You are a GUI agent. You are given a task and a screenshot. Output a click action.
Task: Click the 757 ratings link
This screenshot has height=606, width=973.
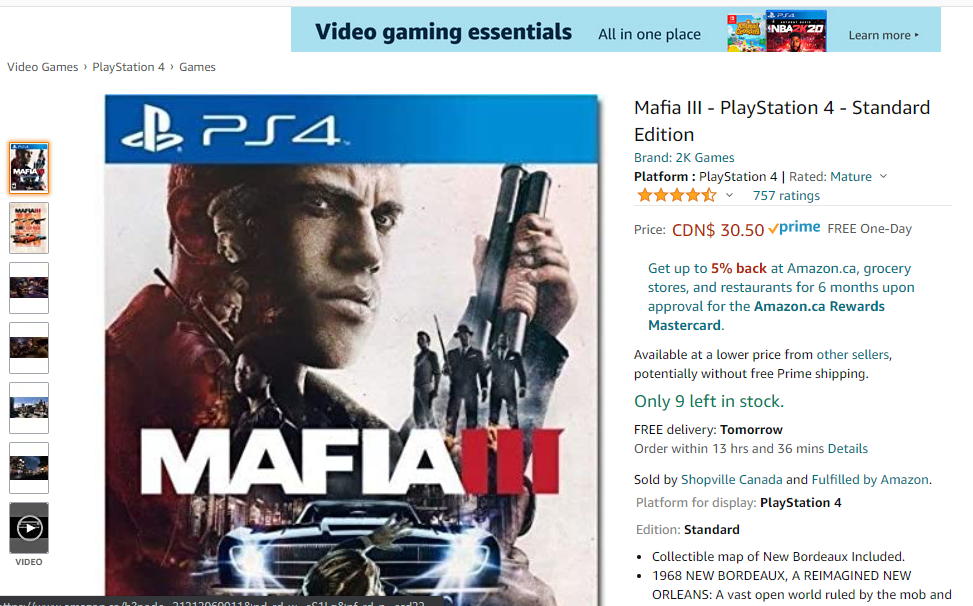(x=785, y=195)
